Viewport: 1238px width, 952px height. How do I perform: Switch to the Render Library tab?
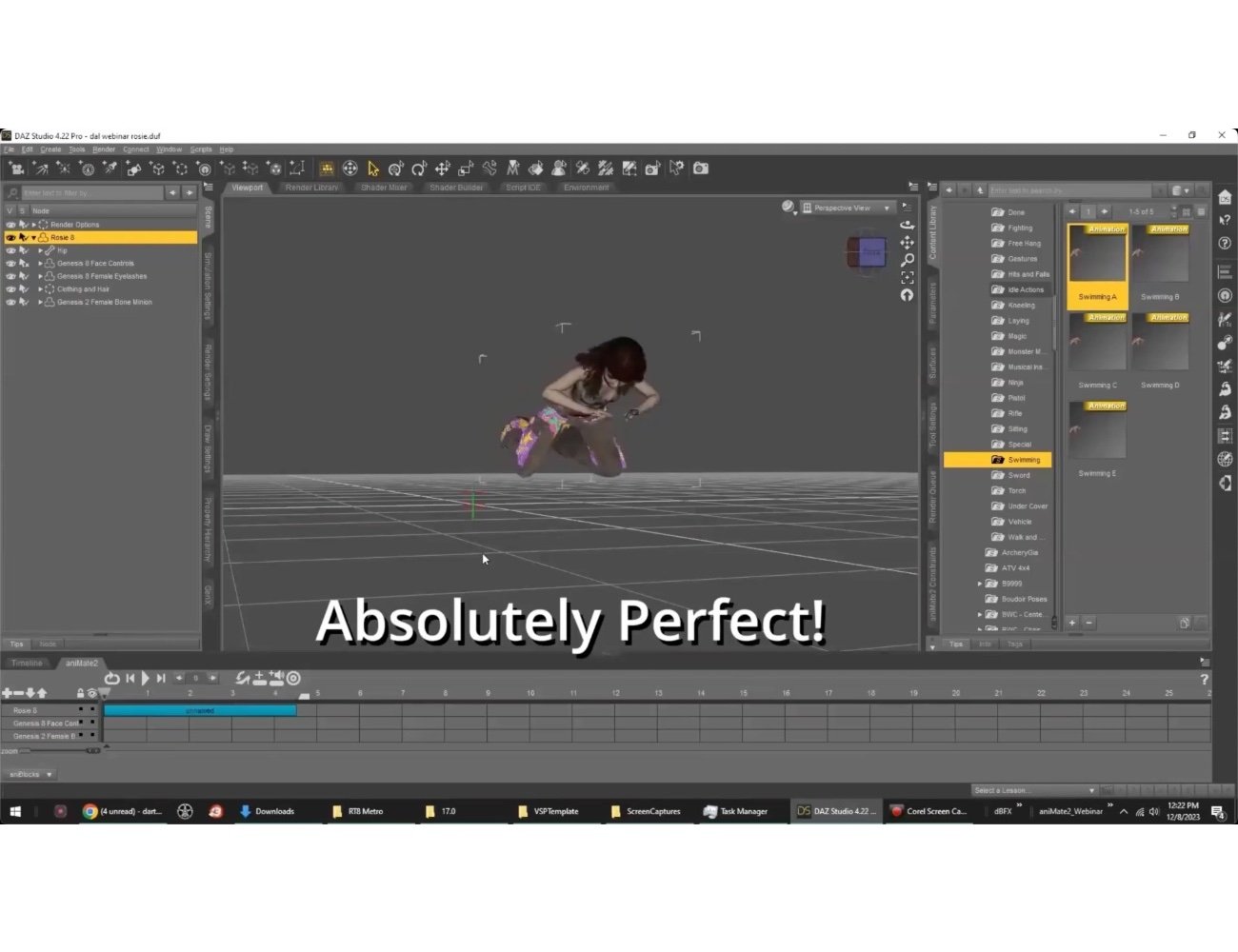click(x=311, y=188)
